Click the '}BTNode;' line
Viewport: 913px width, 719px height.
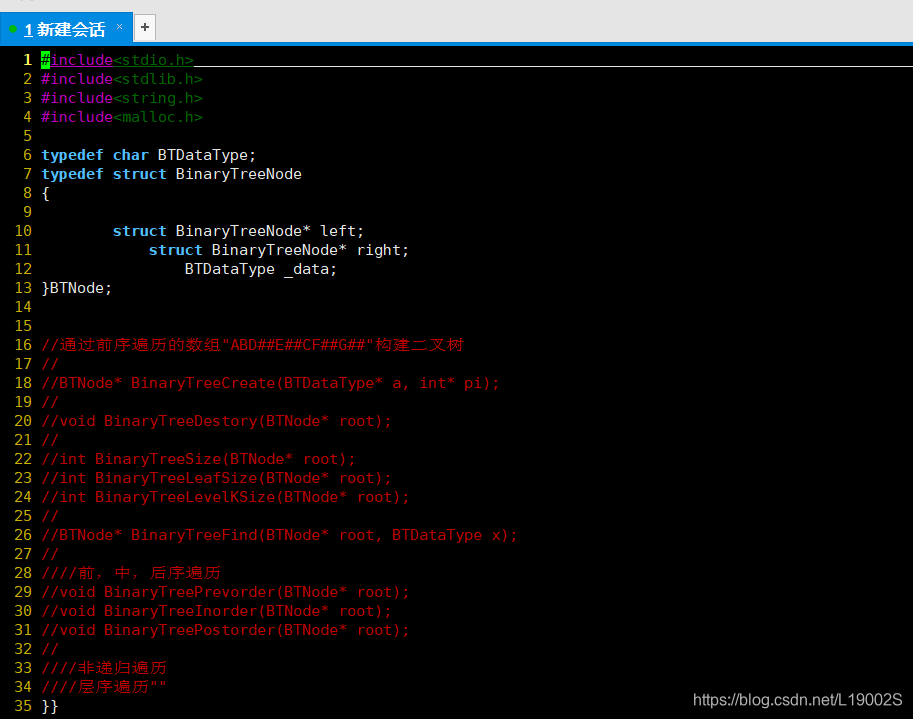(76, 288)
